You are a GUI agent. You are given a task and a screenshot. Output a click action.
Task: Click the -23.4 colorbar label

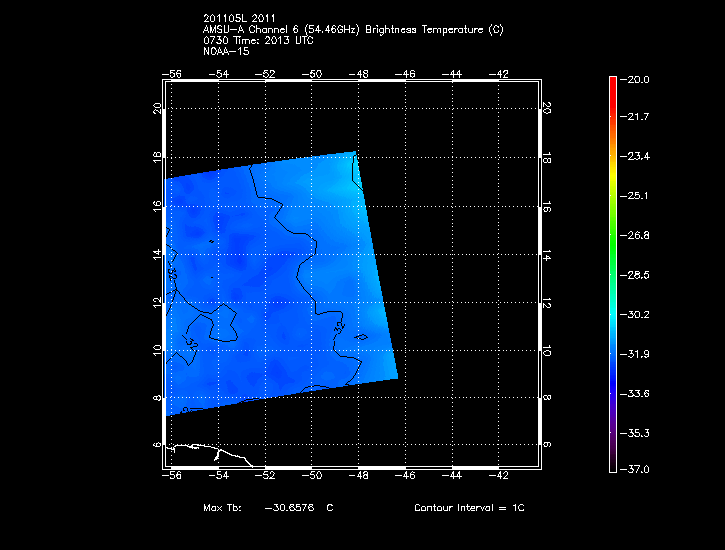coord(635,156)
